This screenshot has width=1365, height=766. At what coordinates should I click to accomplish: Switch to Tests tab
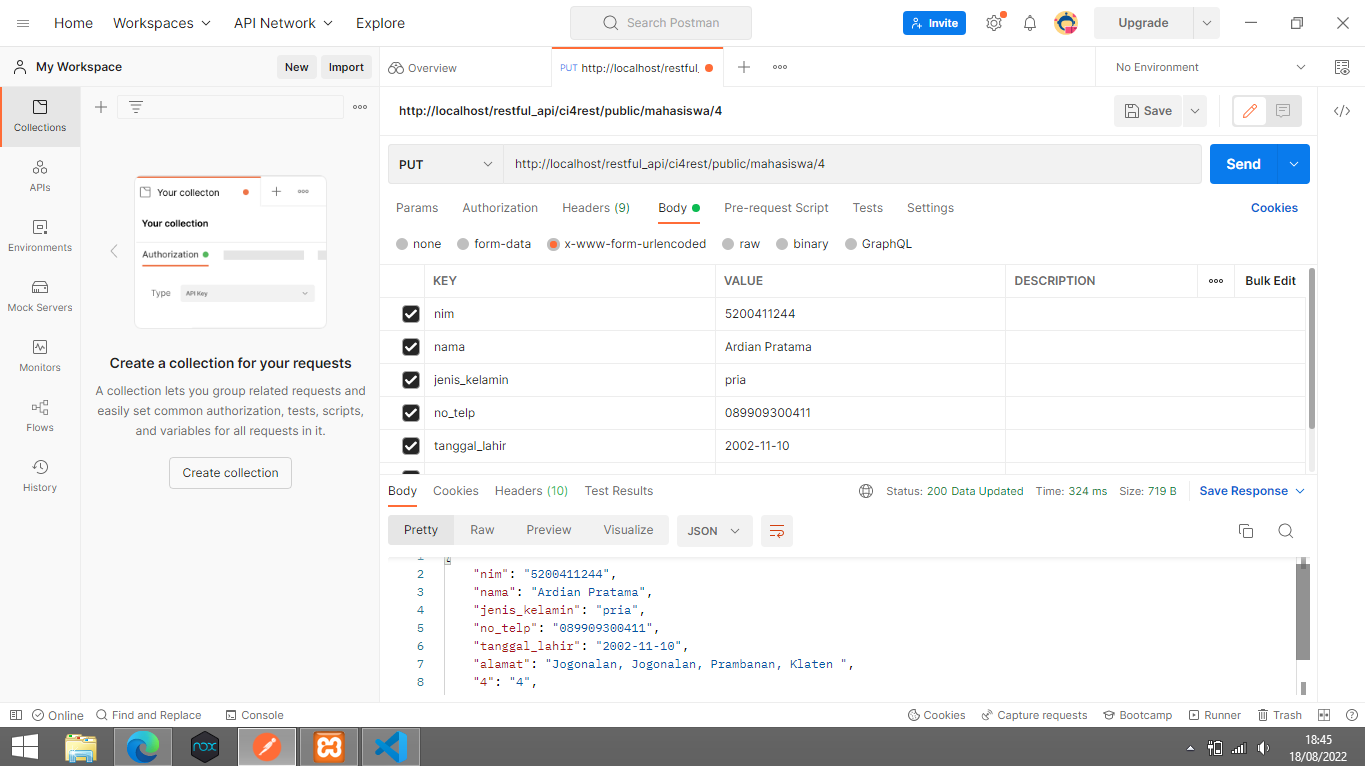pyautogui.click(x=868, y=208)
